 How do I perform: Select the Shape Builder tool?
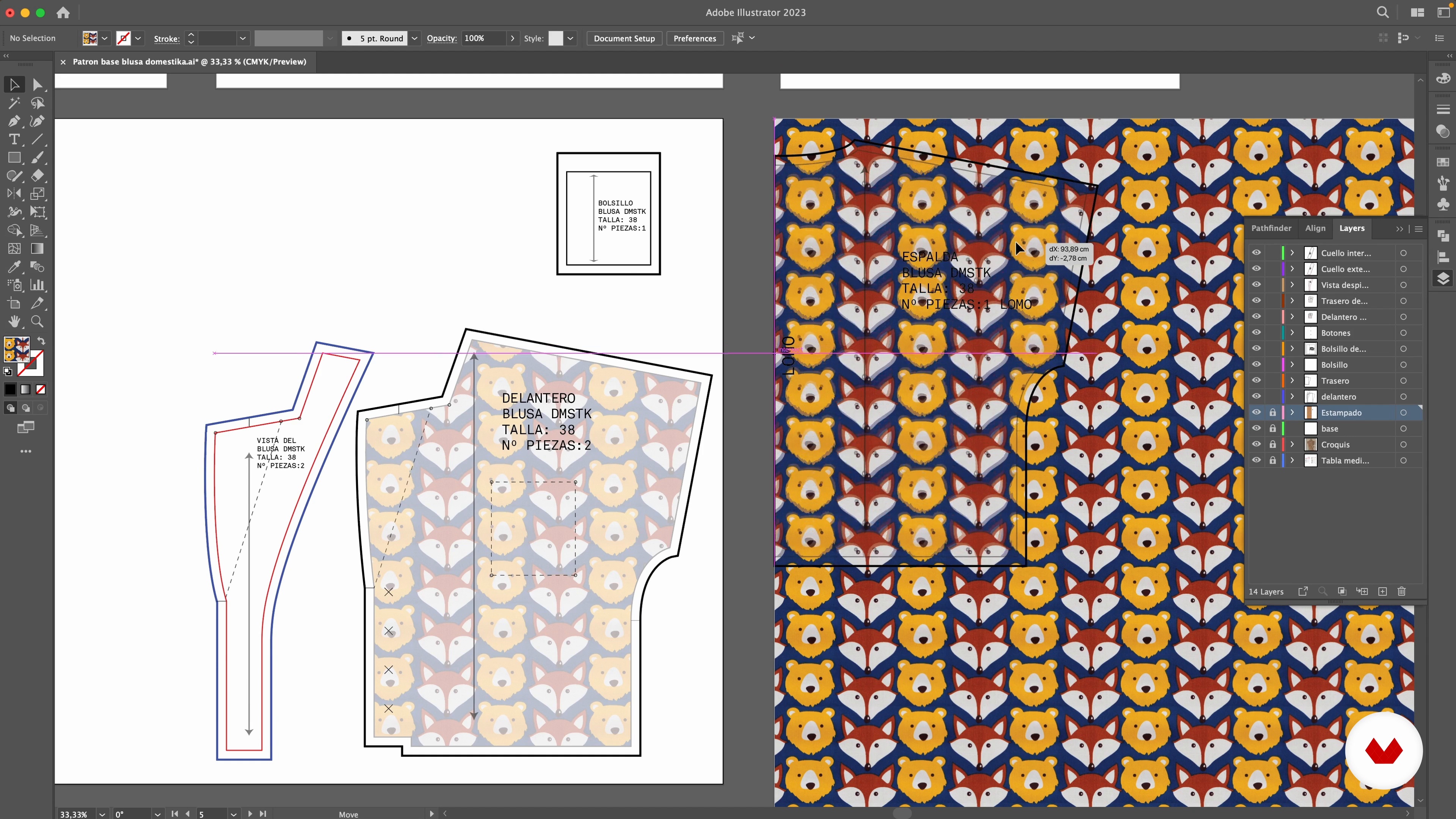(x=14, y=230)
